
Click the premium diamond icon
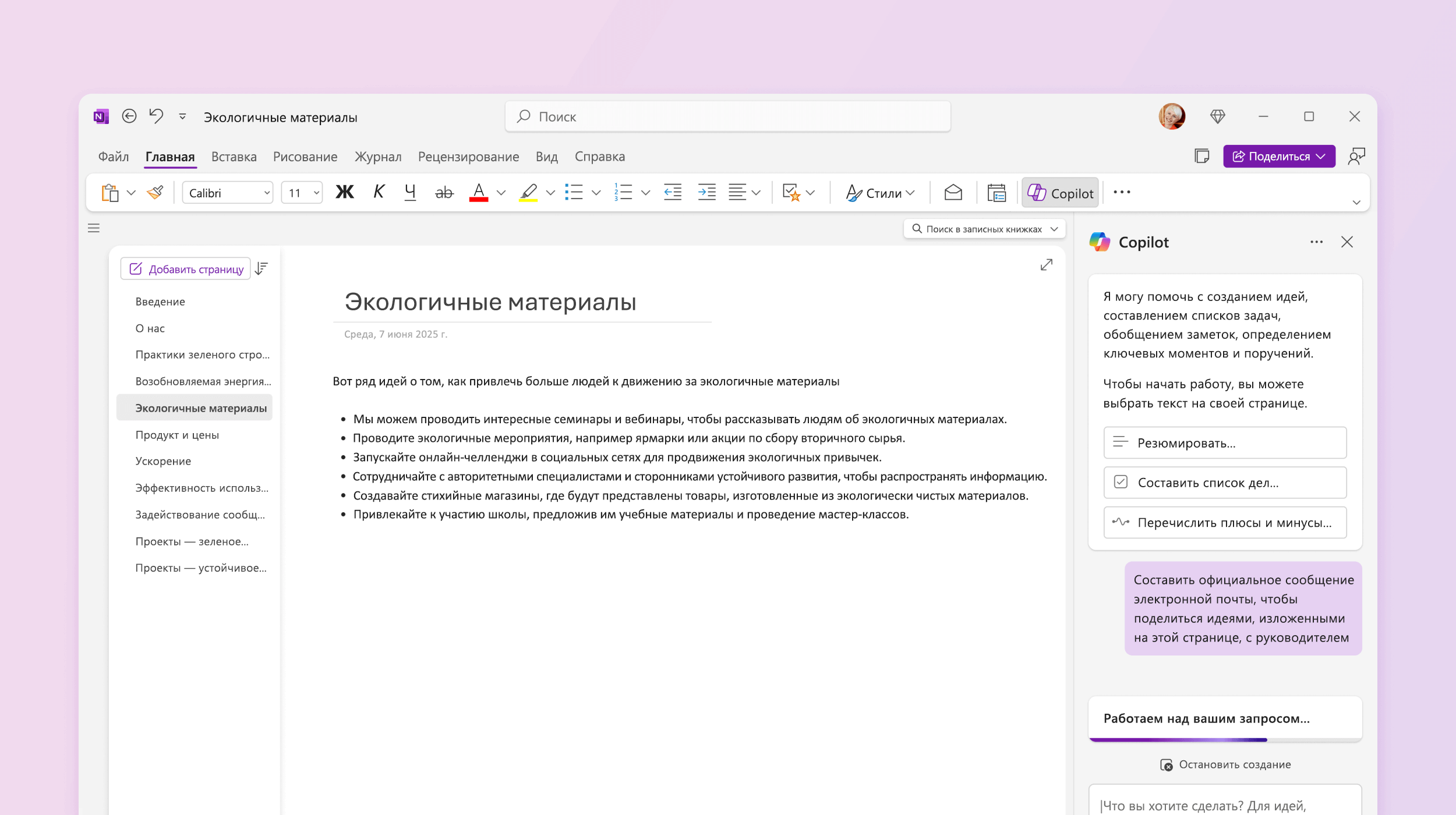pos(1218,116)
